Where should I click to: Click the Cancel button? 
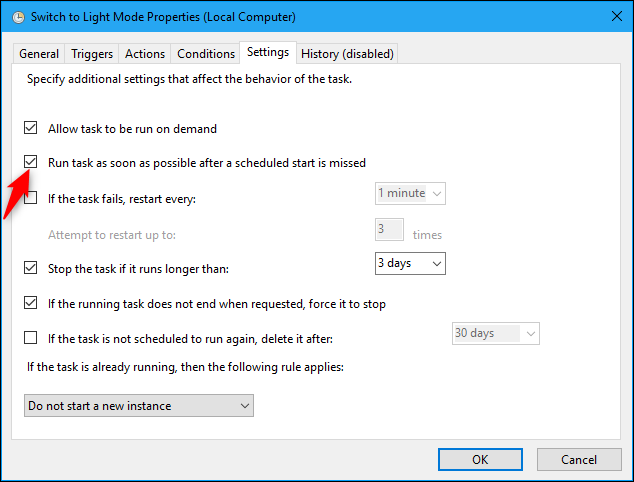point(579,459)
